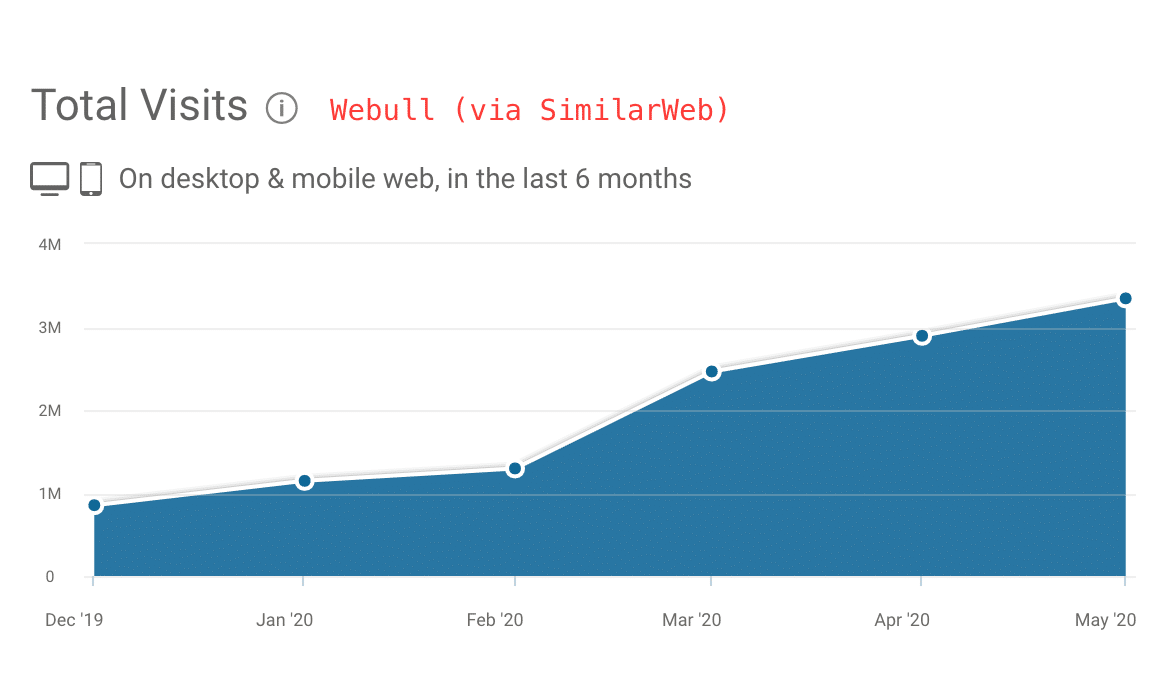This screenshot has height=700, width=1156.
Task: Click the Apr '20 x-axis label
Action: (x=902, y=620)
